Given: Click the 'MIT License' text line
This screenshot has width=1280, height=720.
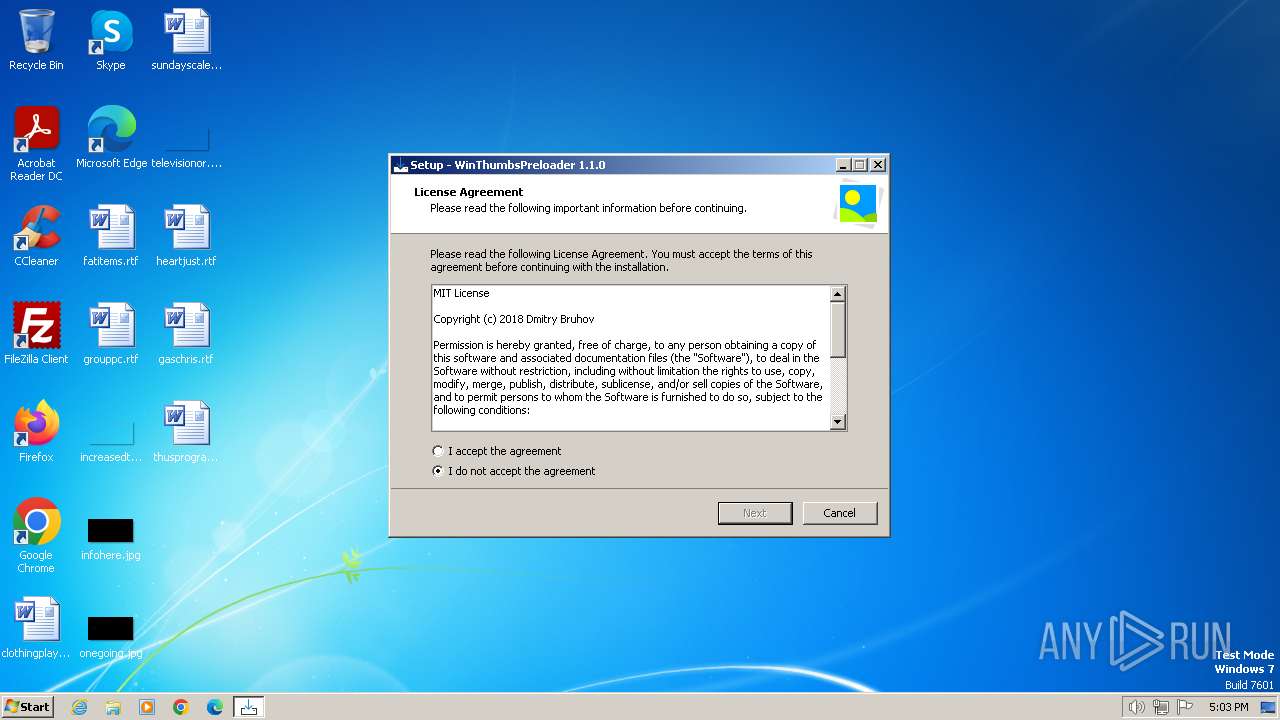Looking at the screenshot, I should [x=461, y=293].
